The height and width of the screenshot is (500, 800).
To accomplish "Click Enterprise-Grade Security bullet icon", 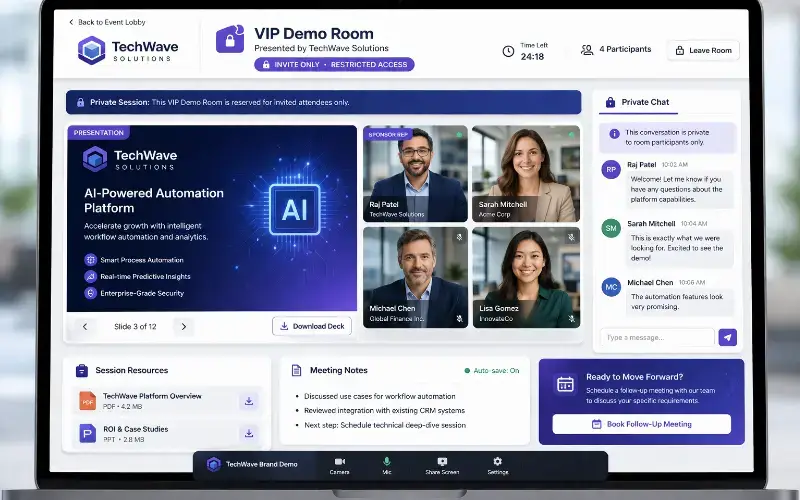I will (90, 293).
